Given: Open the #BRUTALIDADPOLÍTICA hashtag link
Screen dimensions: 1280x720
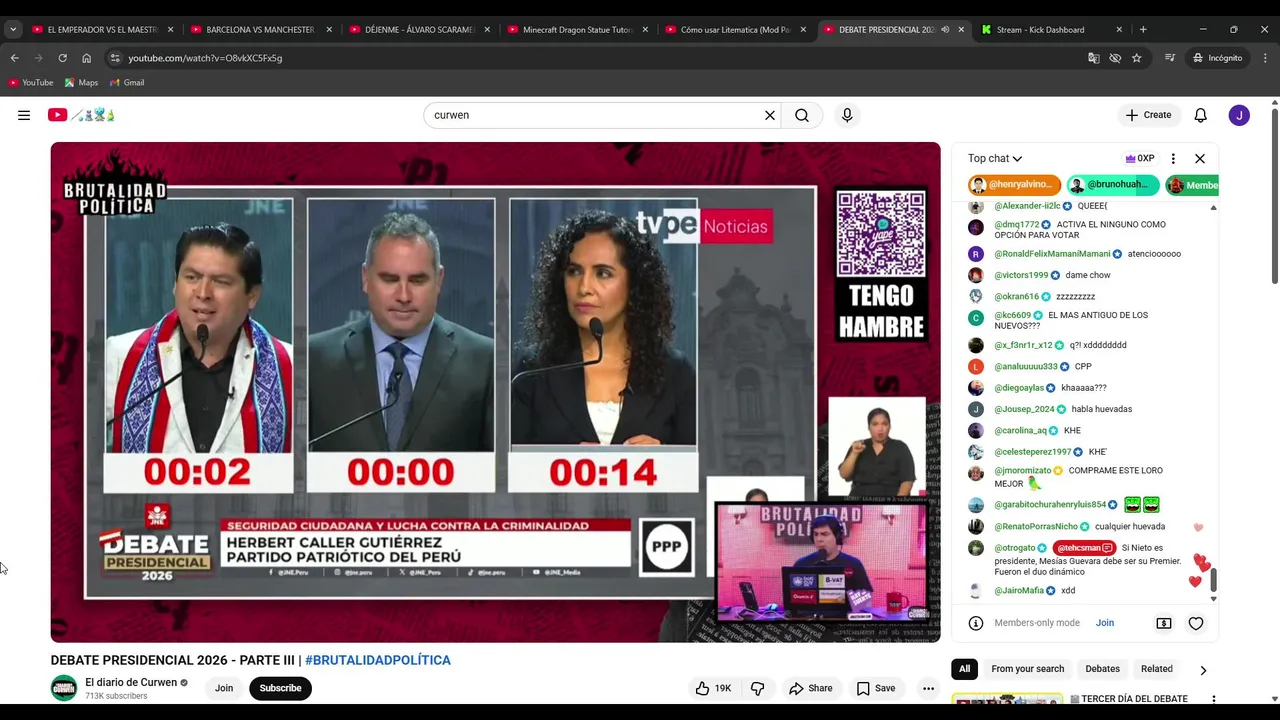Looking at the screenshot, I should tap(378, 660).
